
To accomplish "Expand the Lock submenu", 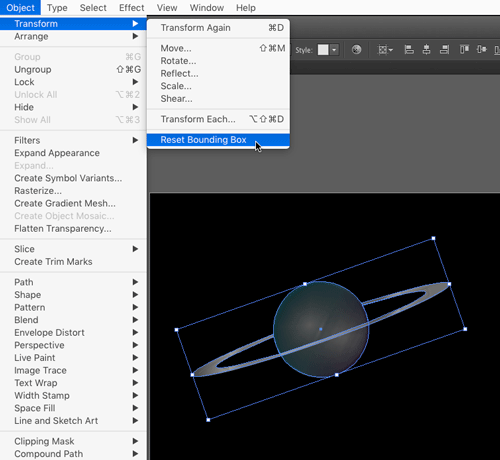I will click(x=73, y=82).
